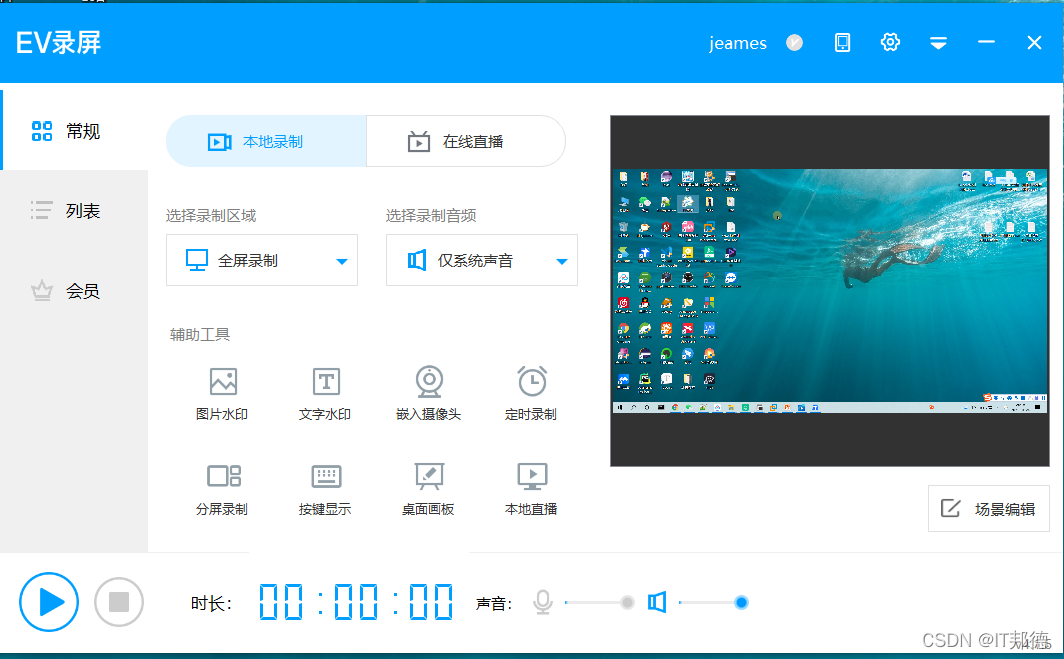Open the 按键显示 keystroke display tool

click(x=326, y=489)
